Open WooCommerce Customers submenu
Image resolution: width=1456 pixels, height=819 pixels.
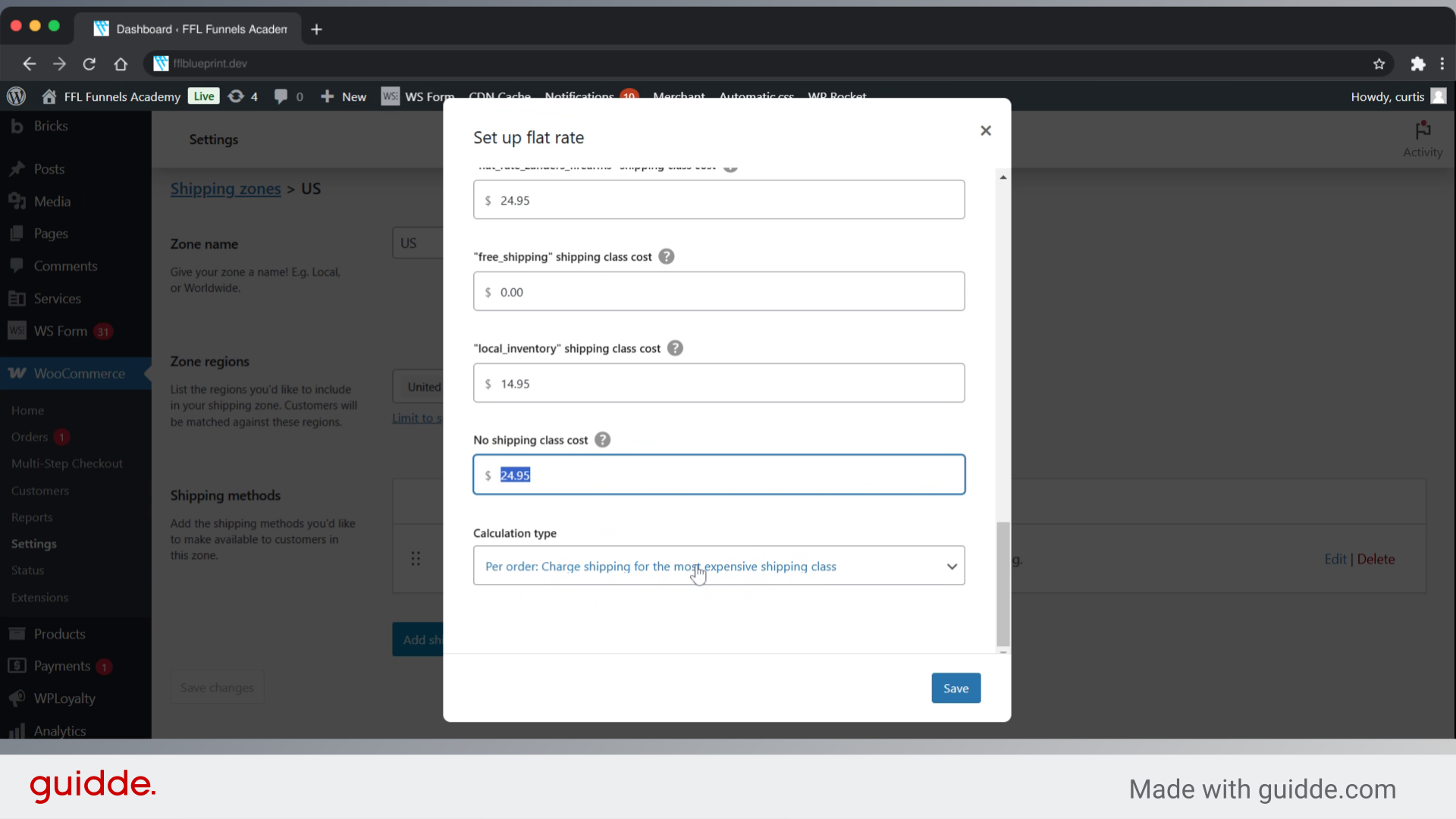point(40,491)
